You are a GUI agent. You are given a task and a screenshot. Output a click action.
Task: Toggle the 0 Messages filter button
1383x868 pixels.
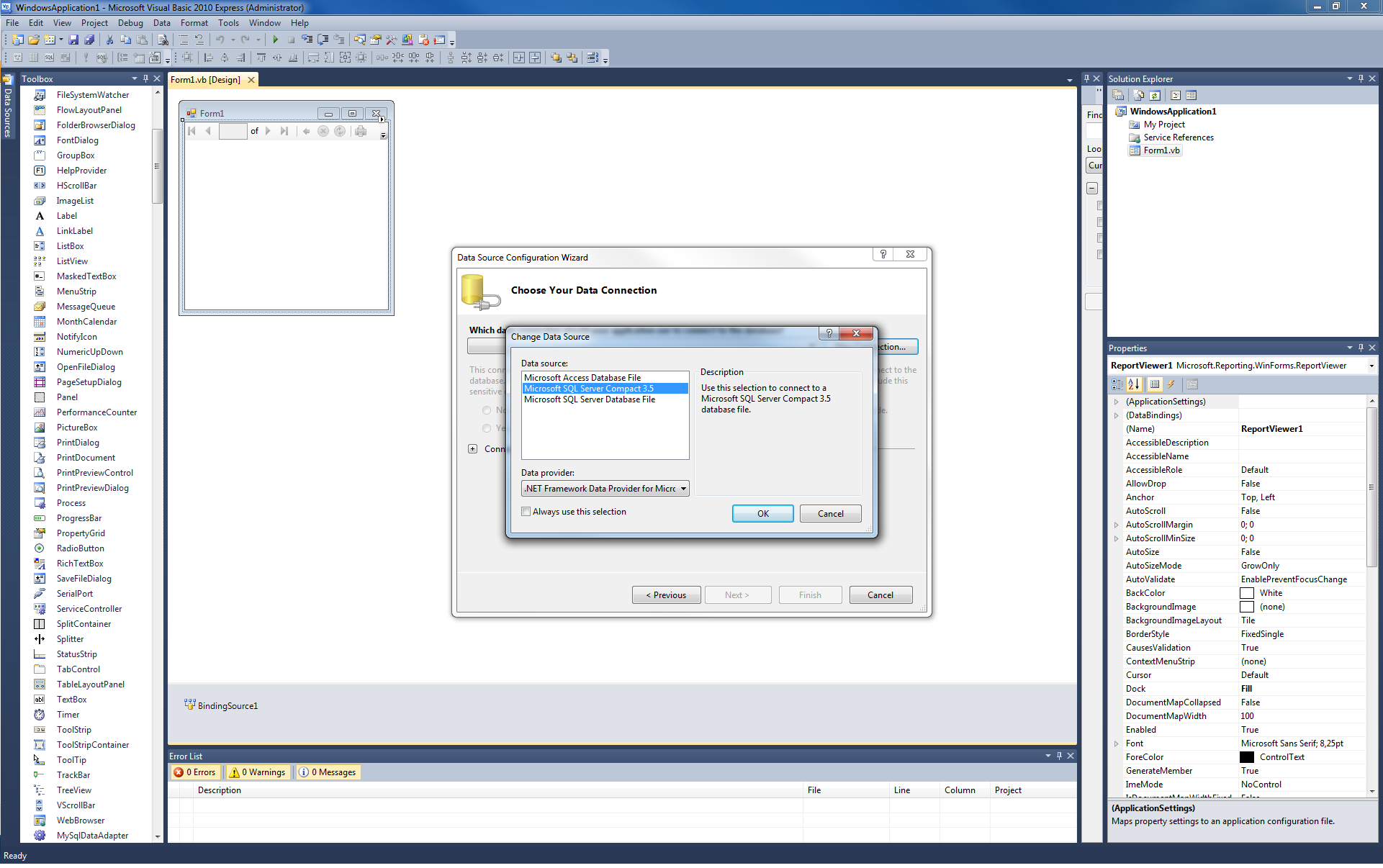(x=328, y=772)
